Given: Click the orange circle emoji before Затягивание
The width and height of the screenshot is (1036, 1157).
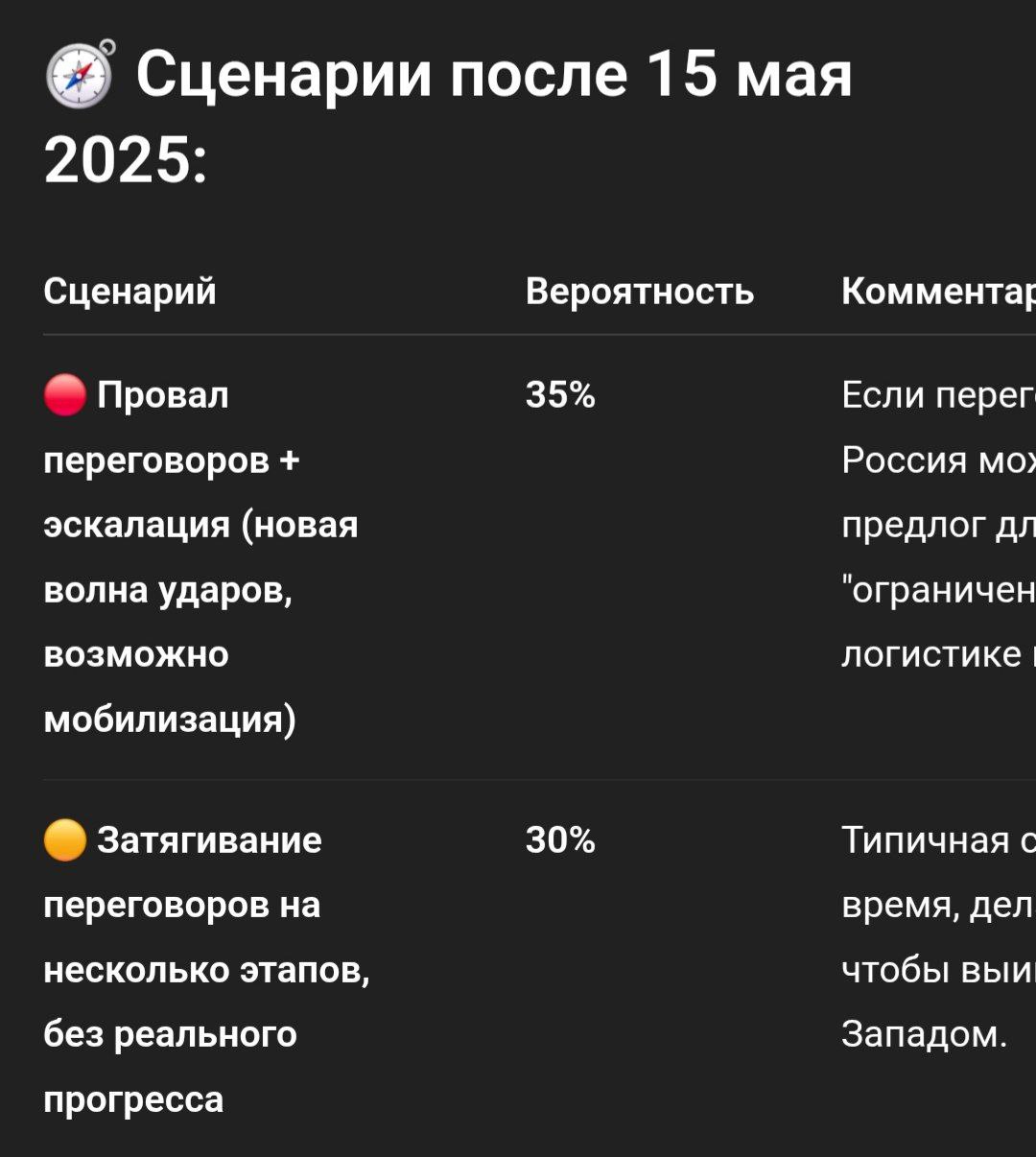Looking at the screenshot, I should coord(65,840).
